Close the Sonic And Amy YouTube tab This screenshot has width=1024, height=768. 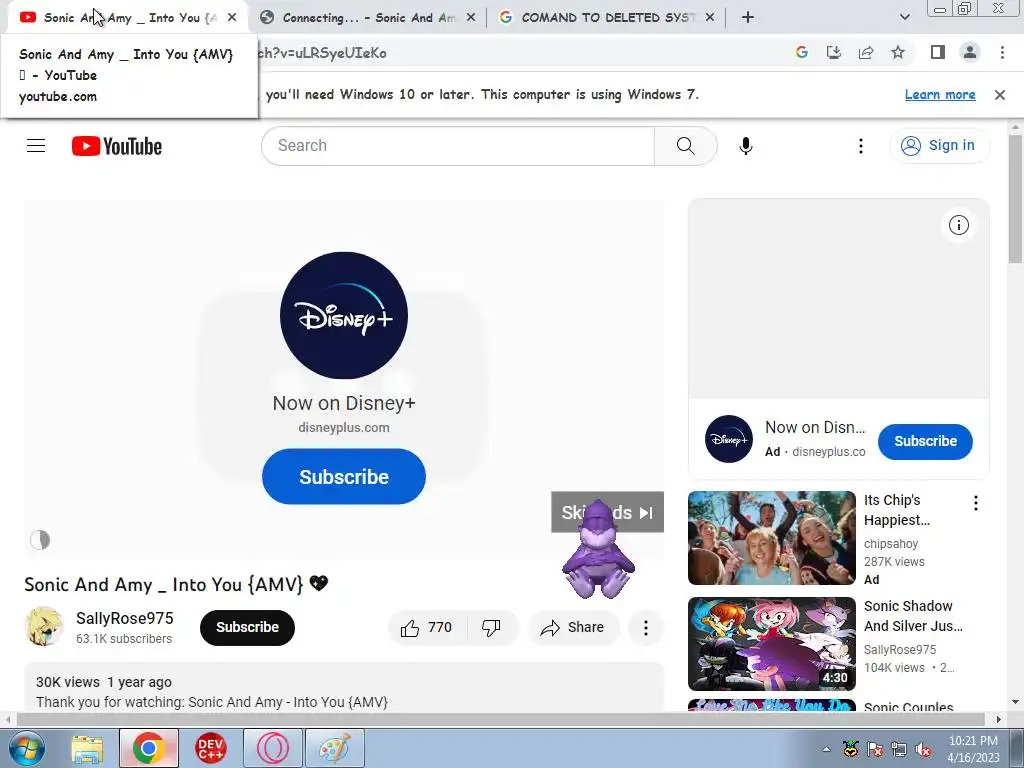click(x=232, y=18)
